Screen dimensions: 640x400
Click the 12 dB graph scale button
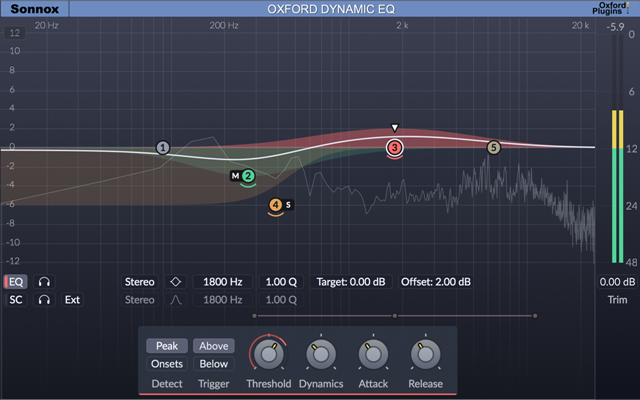pyautogui.click(x=15, y=33)
